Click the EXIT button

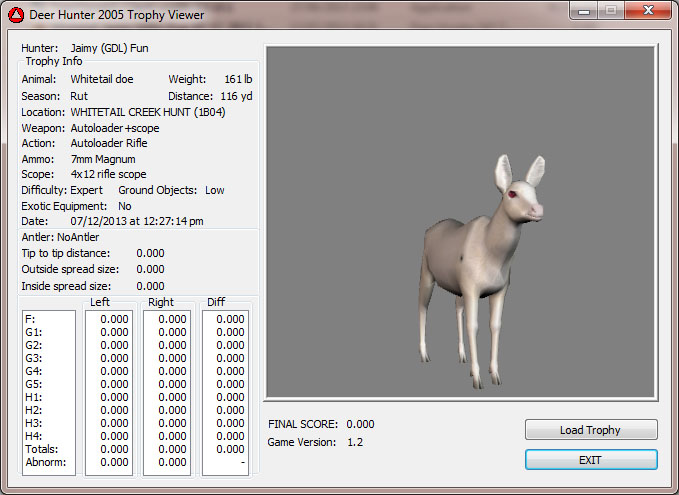point(591,460)
